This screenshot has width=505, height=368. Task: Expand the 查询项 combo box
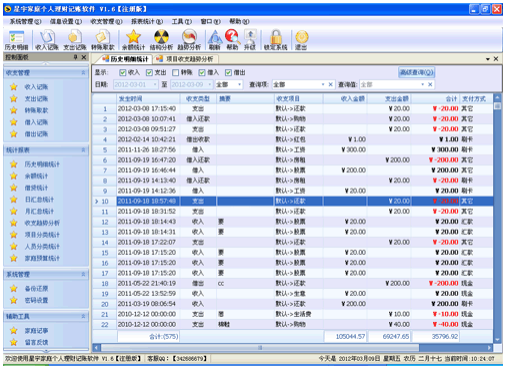click(323, 85)
